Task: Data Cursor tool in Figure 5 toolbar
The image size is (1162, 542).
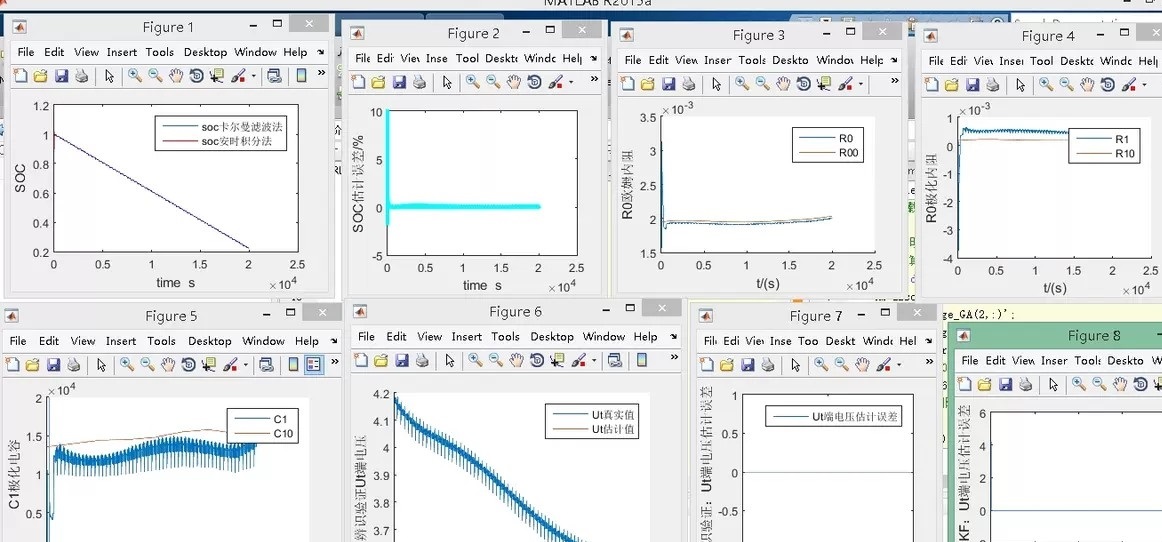Action: [209, 364]
